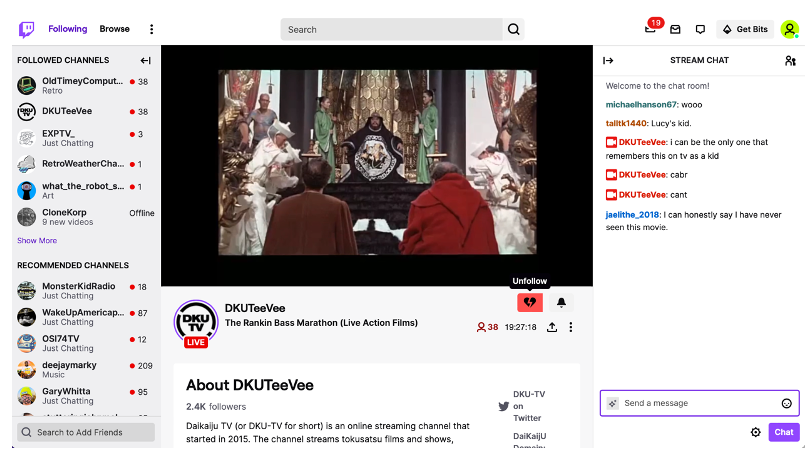The width and height of the screenshot is (808, 459).
Task: Click the Search input field
Action: point(391,29)
